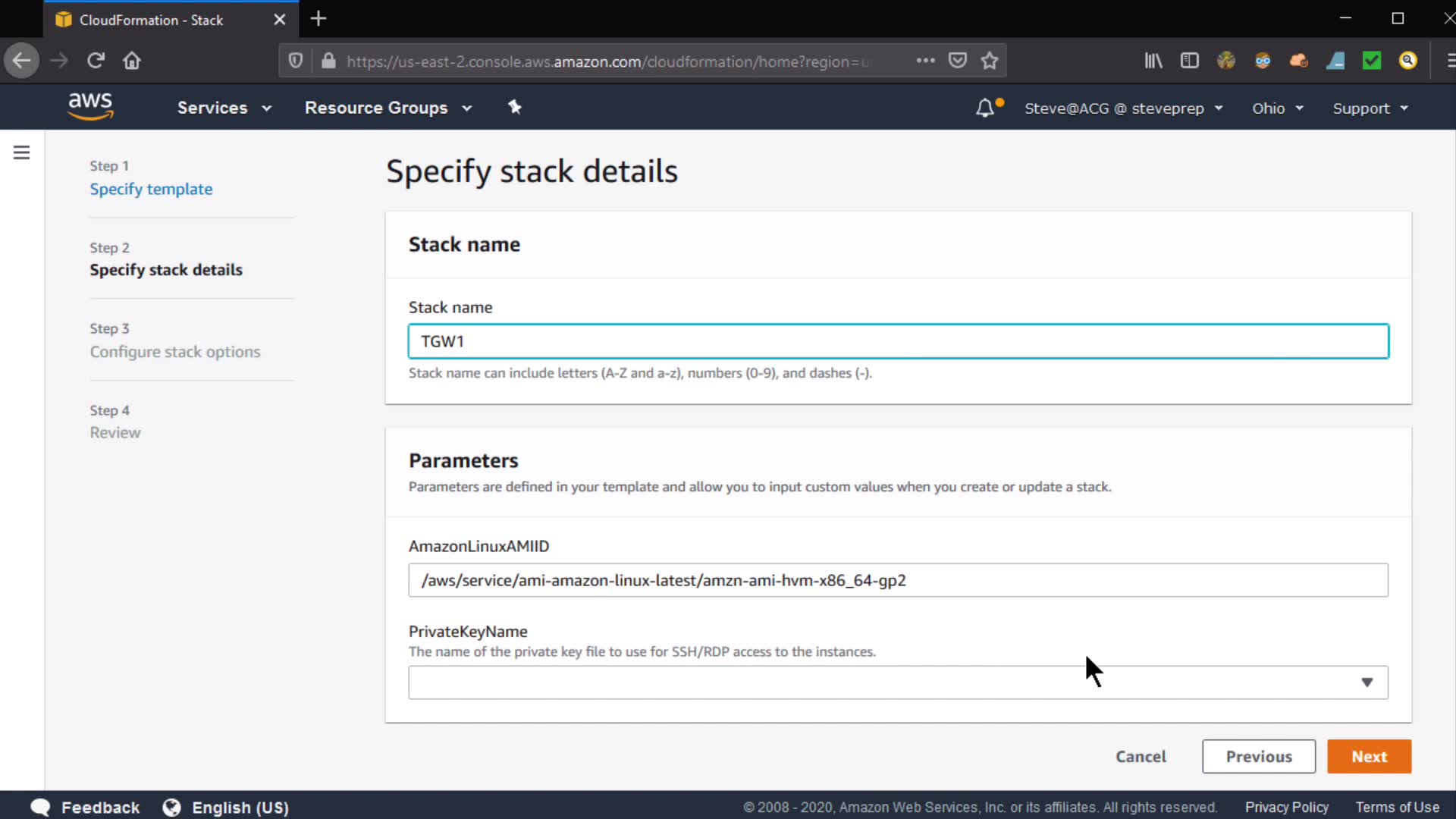Open page actions three-dots menu
This screenshot has height=819, width=1456.
pyautogui.click(x=925, y=61)
